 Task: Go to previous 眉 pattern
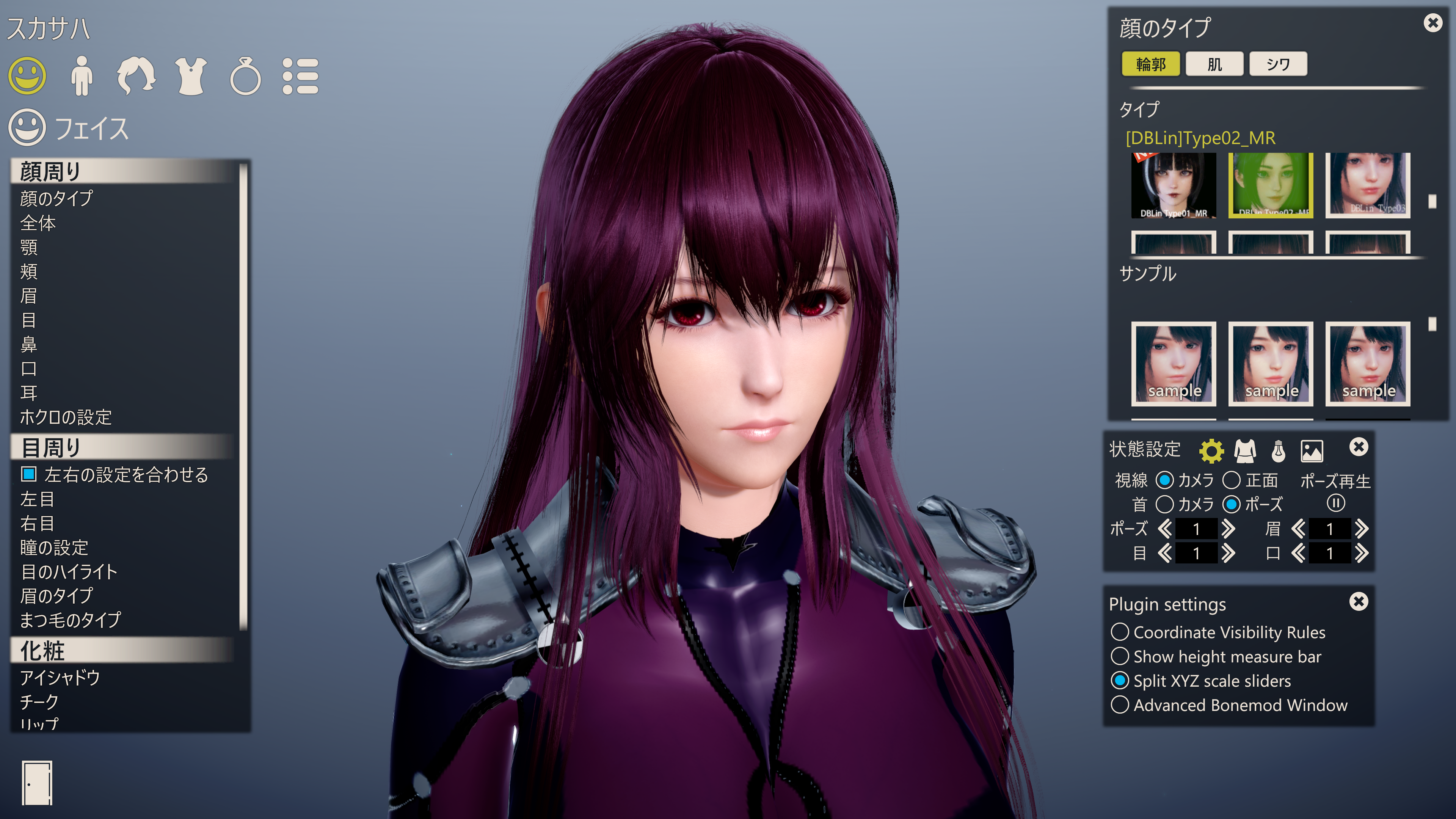pos(1298,529)
